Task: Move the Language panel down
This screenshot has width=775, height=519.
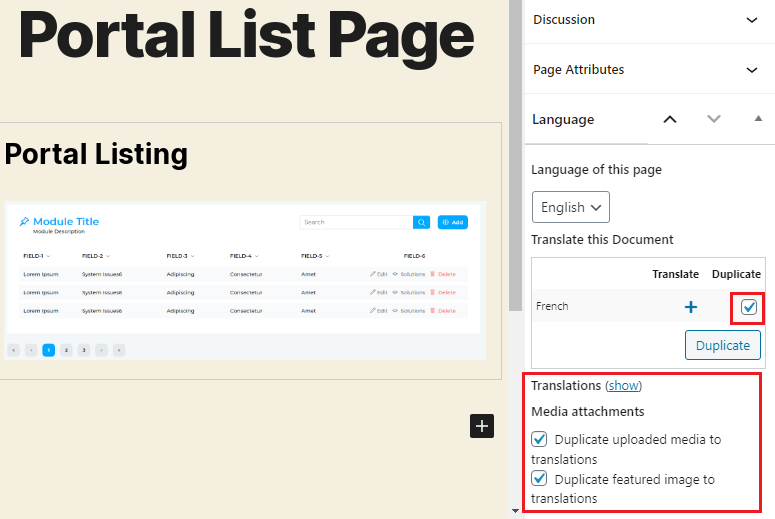Action: click(713, 119)
